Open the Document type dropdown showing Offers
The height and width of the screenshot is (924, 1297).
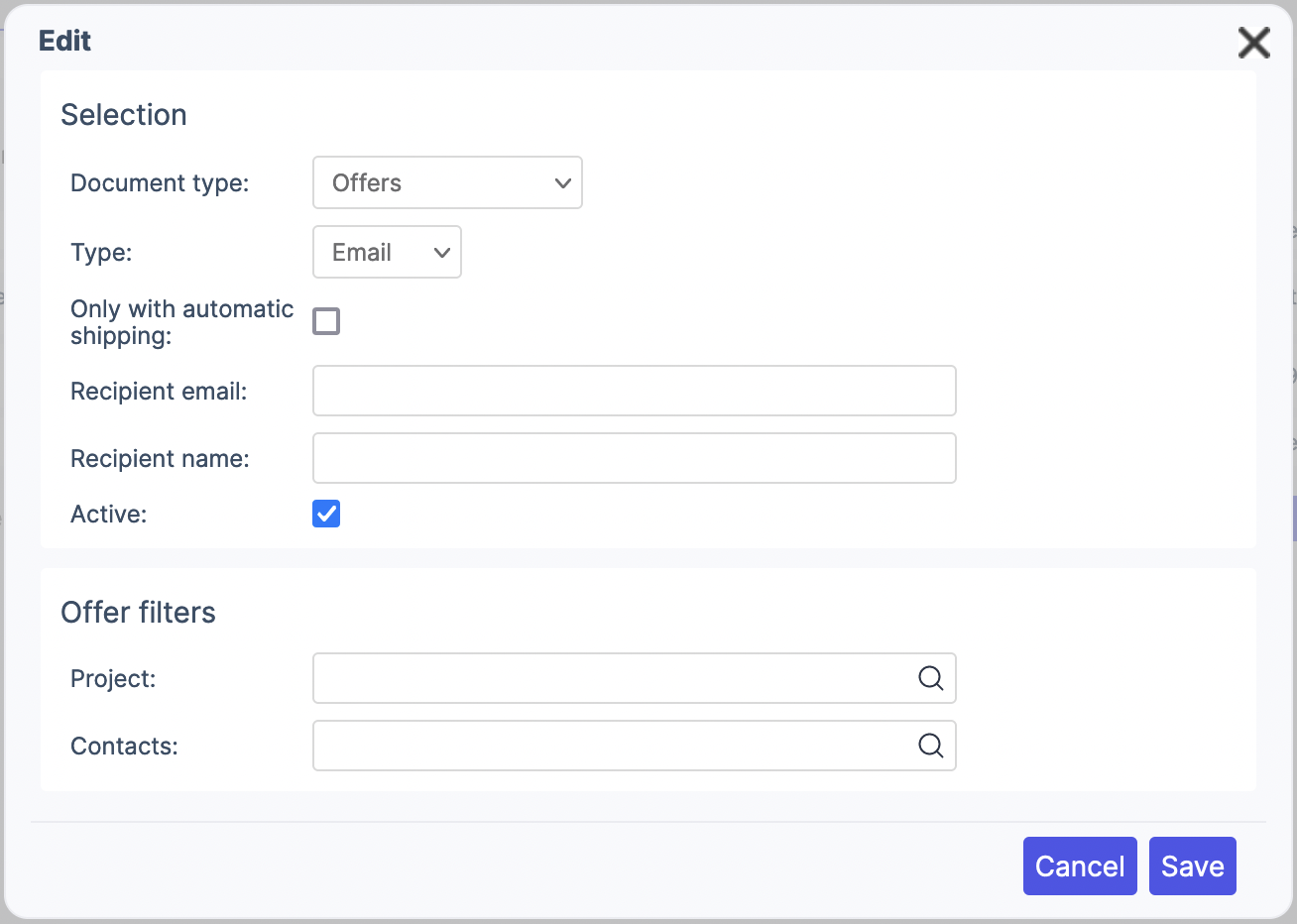(x=447, y=182)
